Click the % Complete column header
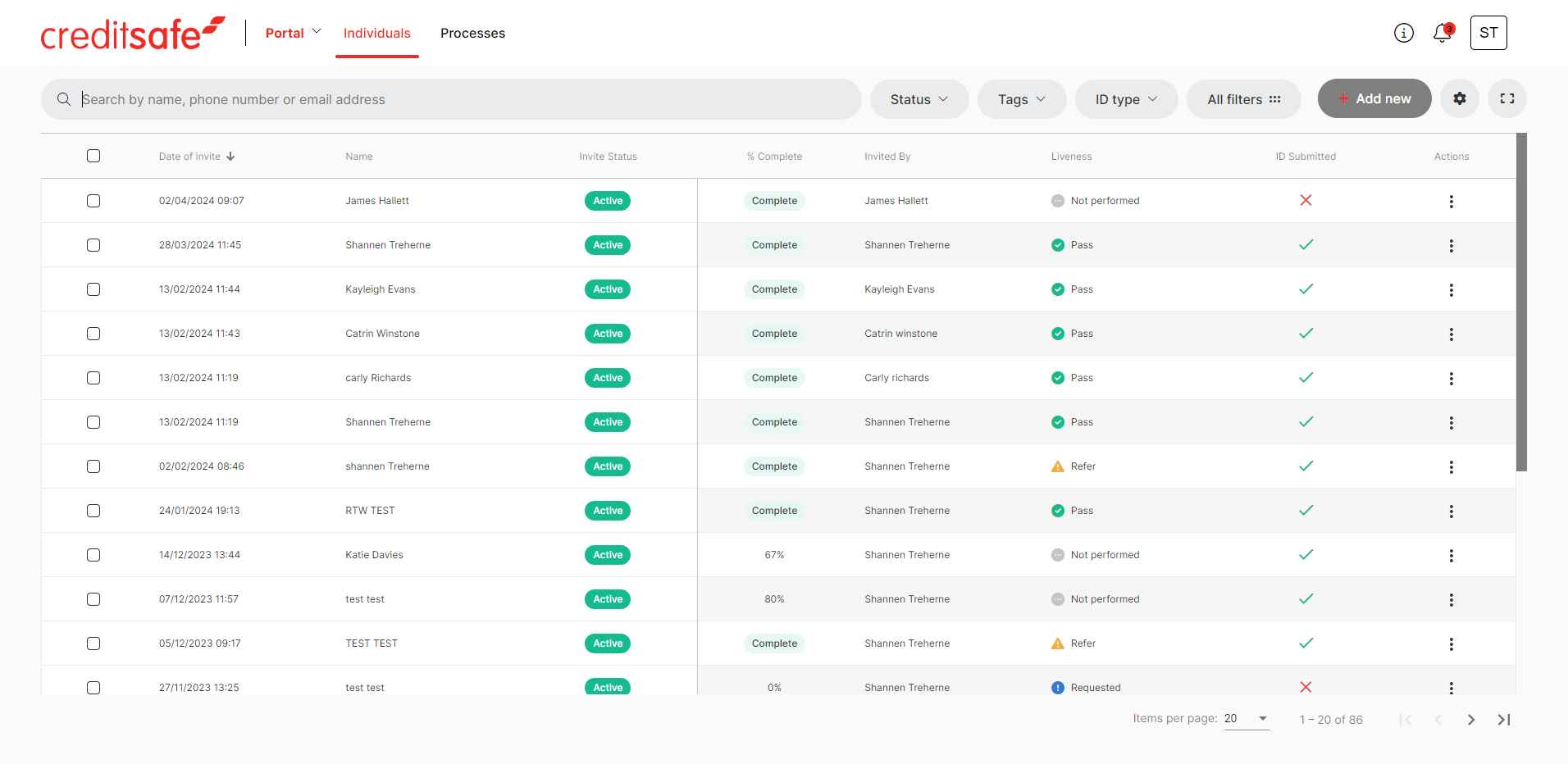The height and width of the screenshot is (764, 1568). (774, 157)
